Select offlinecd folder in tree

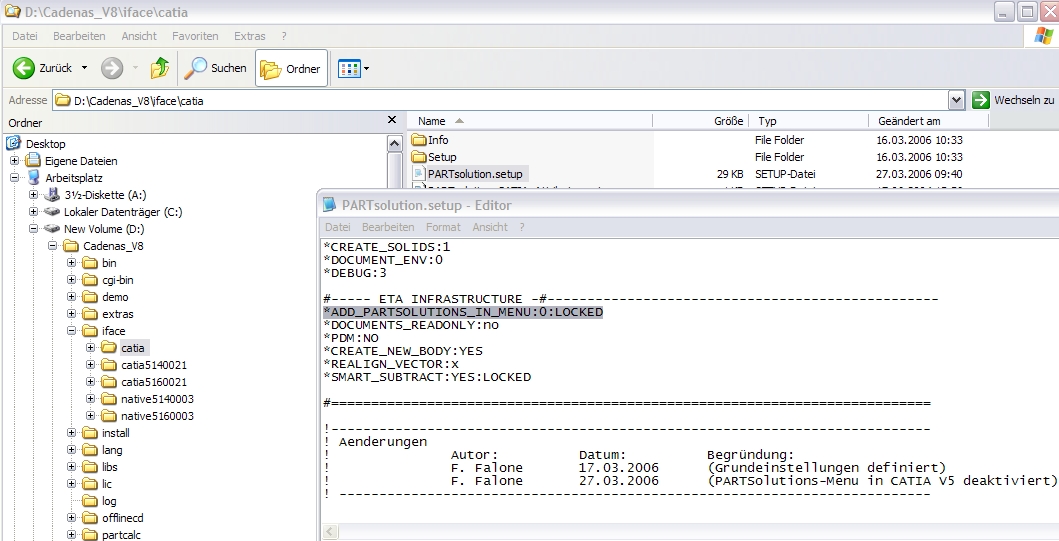(122, 518)
